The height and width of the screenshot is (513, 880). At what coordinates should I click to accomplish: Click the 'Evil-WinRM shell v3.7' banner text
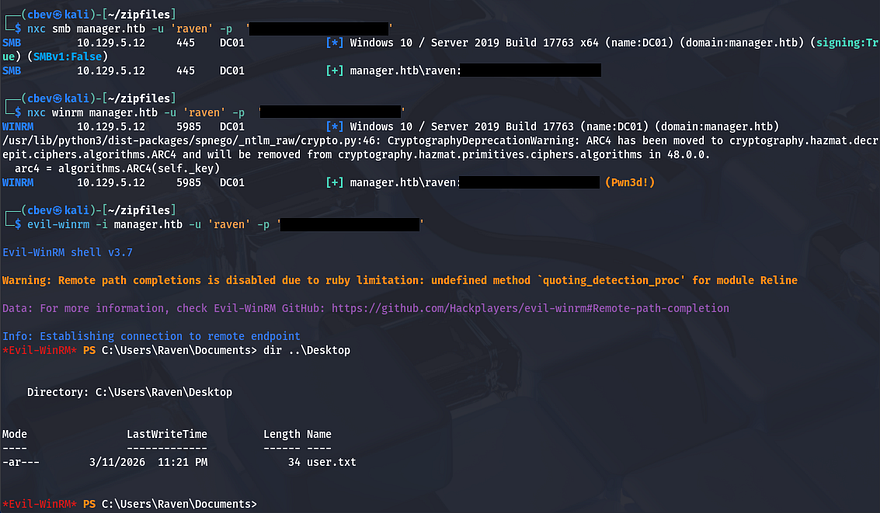68,254
